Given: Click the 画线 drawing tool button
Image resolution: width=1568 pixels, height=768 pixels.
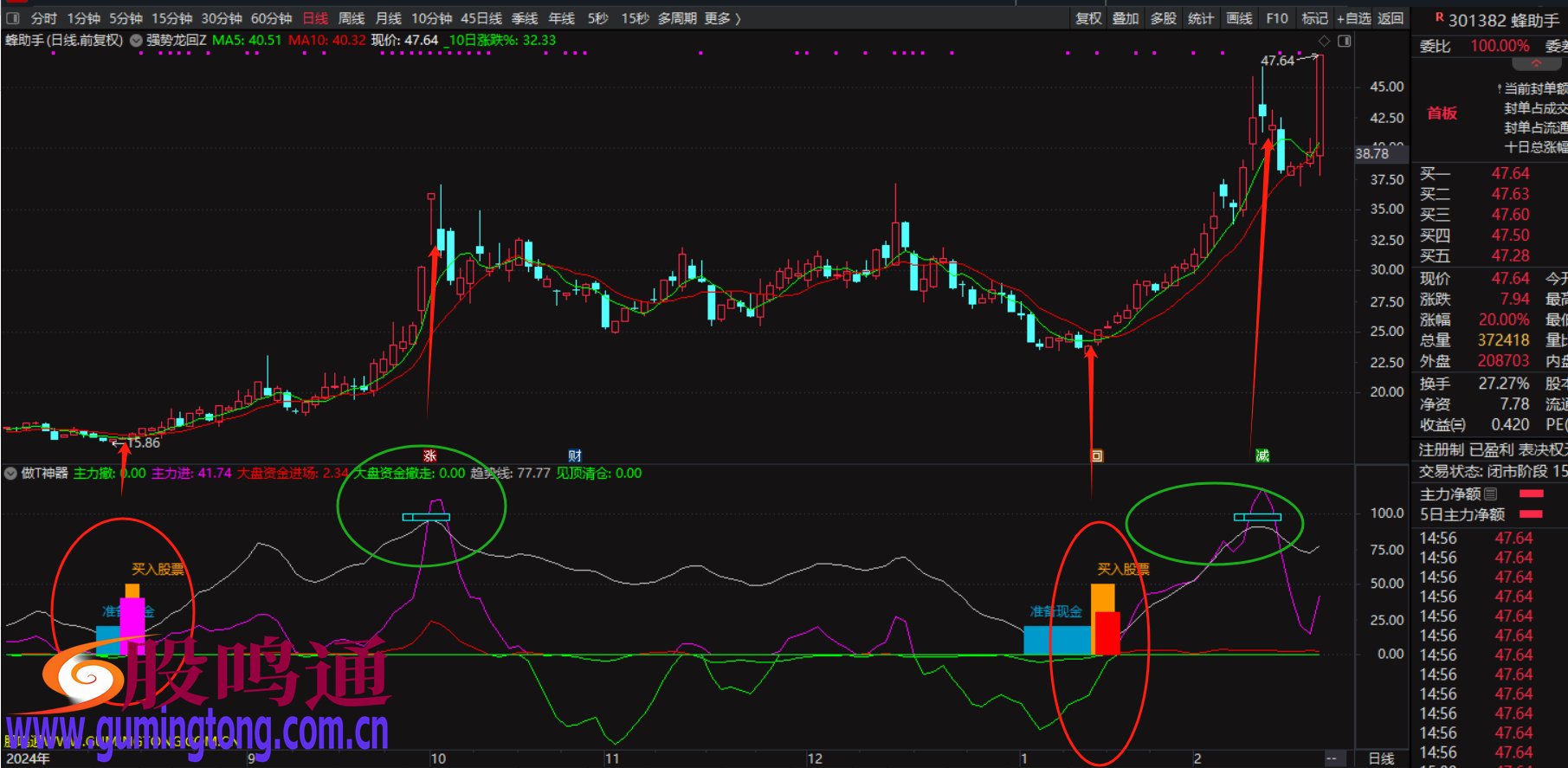Looking at the screenshot, I should pyautogui.click(x=1239, y=18).
